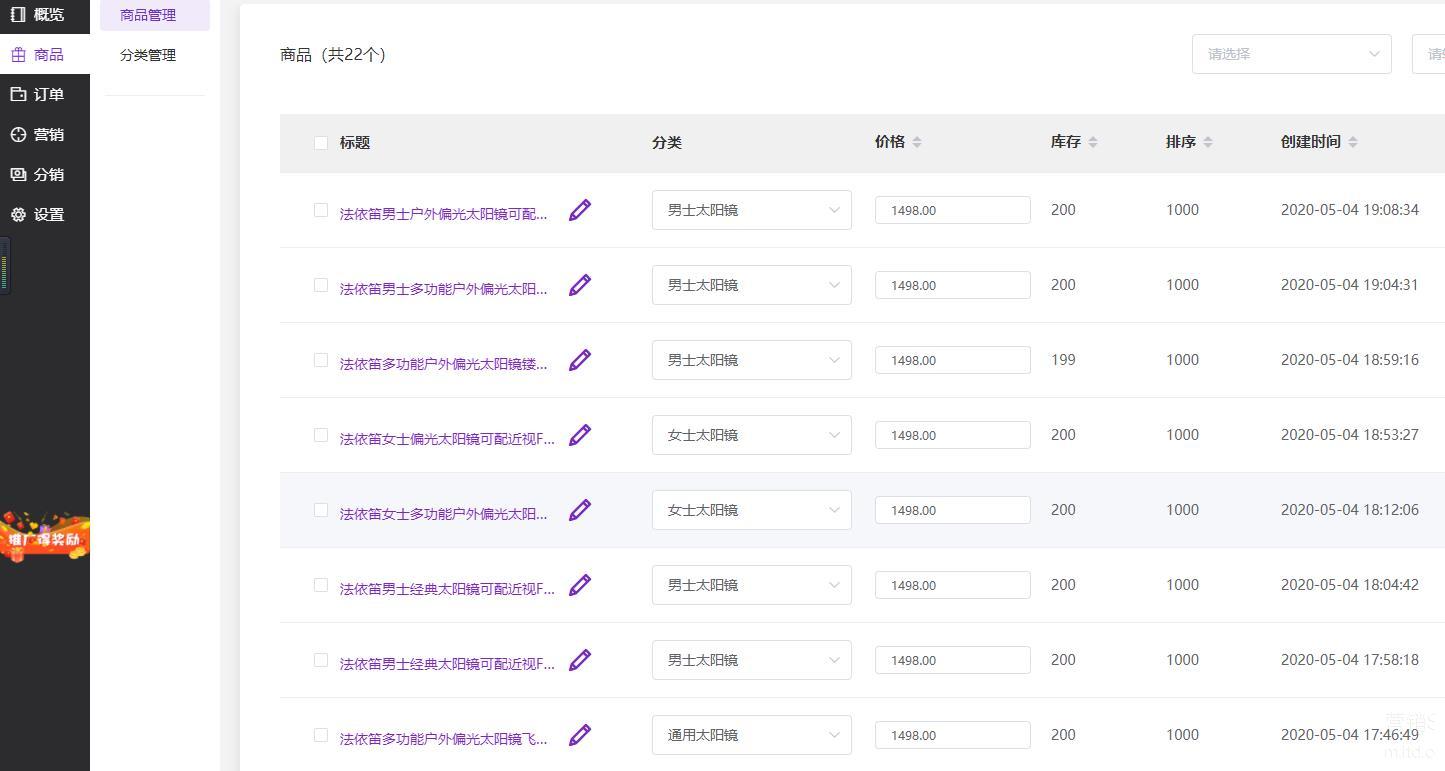Select checkbox of product created 18:53:27
The width and height of the screenshot is (1445, 771).
click(321, 435)
